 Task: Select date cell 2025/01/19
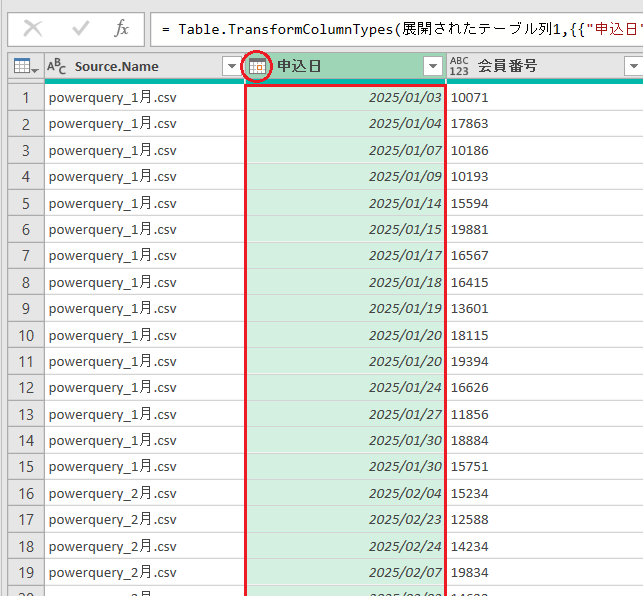pyautogui.click(x=345, y=309)
